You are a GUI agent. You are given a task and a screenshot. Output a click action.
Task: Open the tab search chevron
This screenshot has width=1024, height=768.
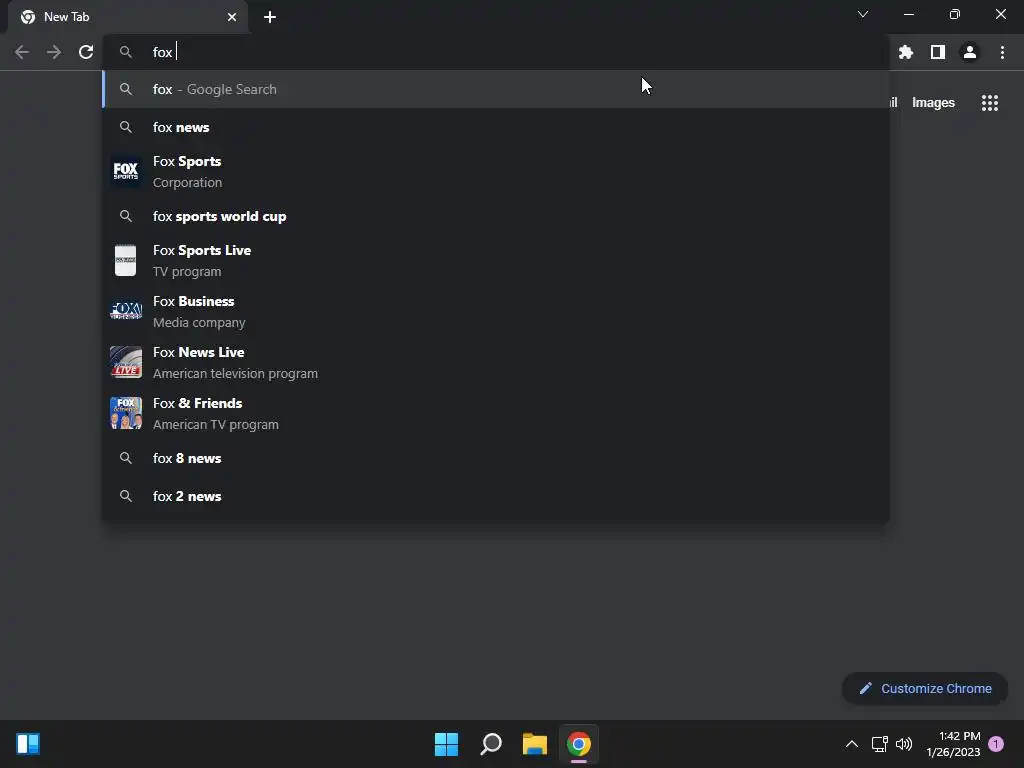click(863, 14)
